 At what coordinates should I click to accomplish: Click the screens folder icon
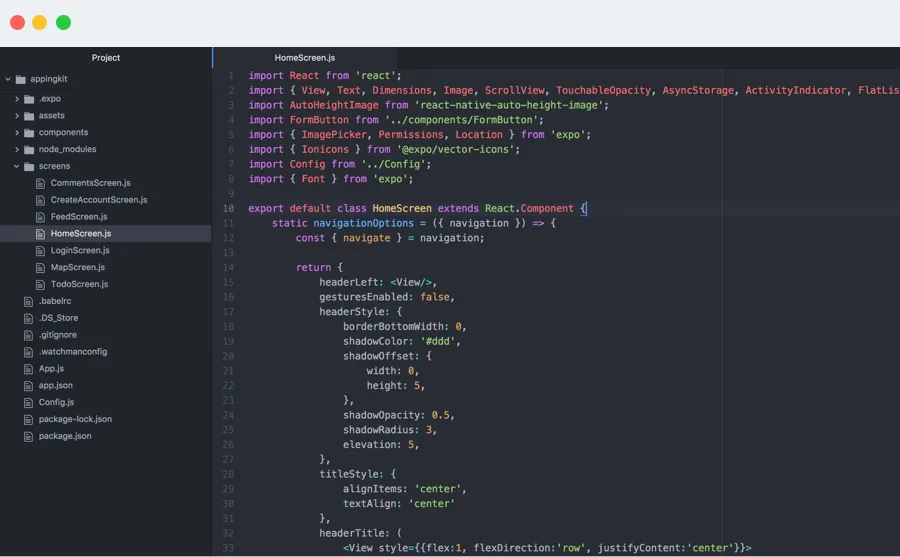(29, 167)
